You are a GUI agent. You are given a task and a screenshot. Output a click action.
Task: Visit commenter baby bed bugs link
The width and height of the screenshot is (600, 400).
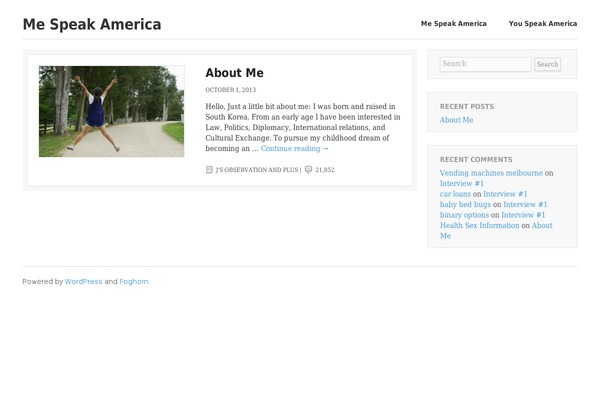coord(465,205)
